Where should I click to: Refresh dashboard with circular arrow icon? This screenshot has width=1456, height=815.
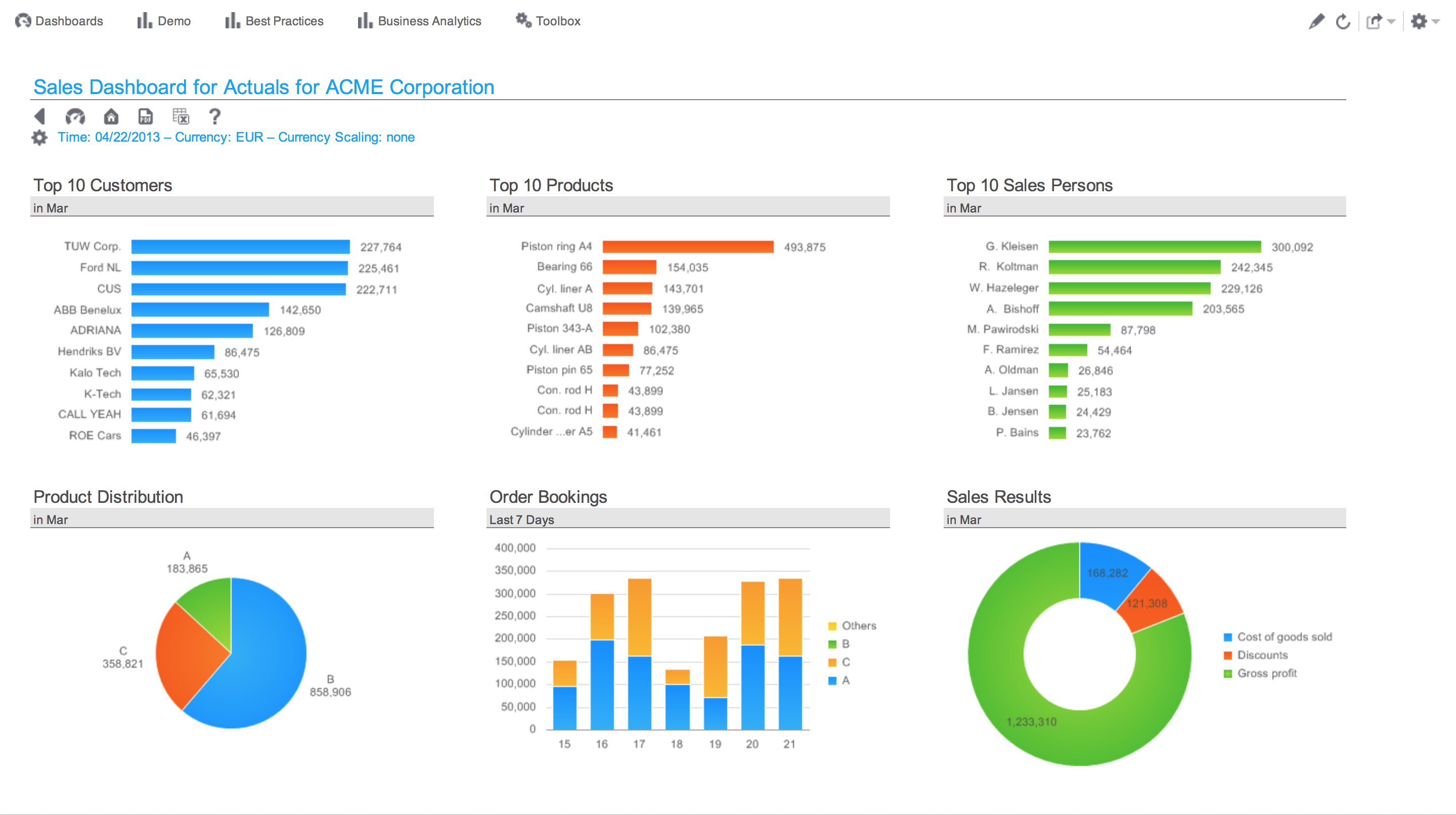1344,21
